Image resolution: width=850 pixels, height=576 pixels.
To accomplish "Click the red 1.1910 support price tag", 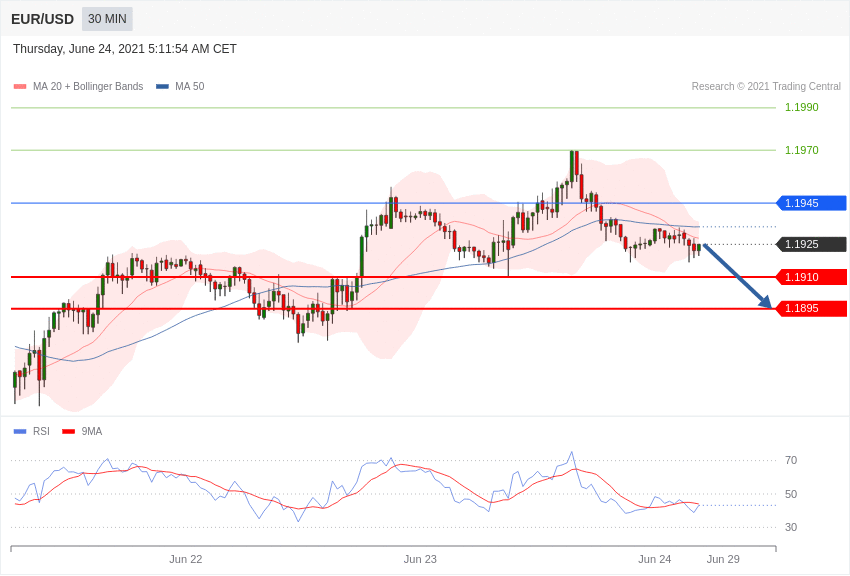I will [x=812, y=277].
